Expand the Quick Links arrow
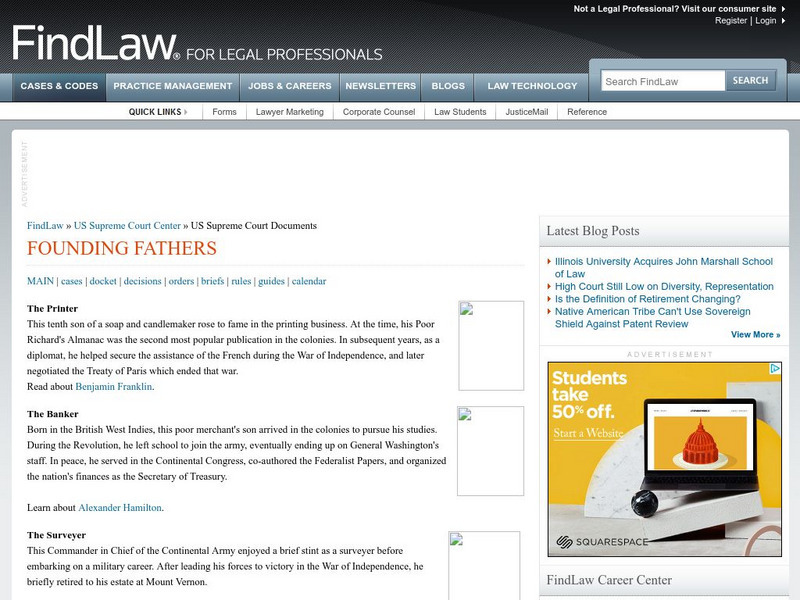This screenshot has height=600, width=800. [186, 112]
